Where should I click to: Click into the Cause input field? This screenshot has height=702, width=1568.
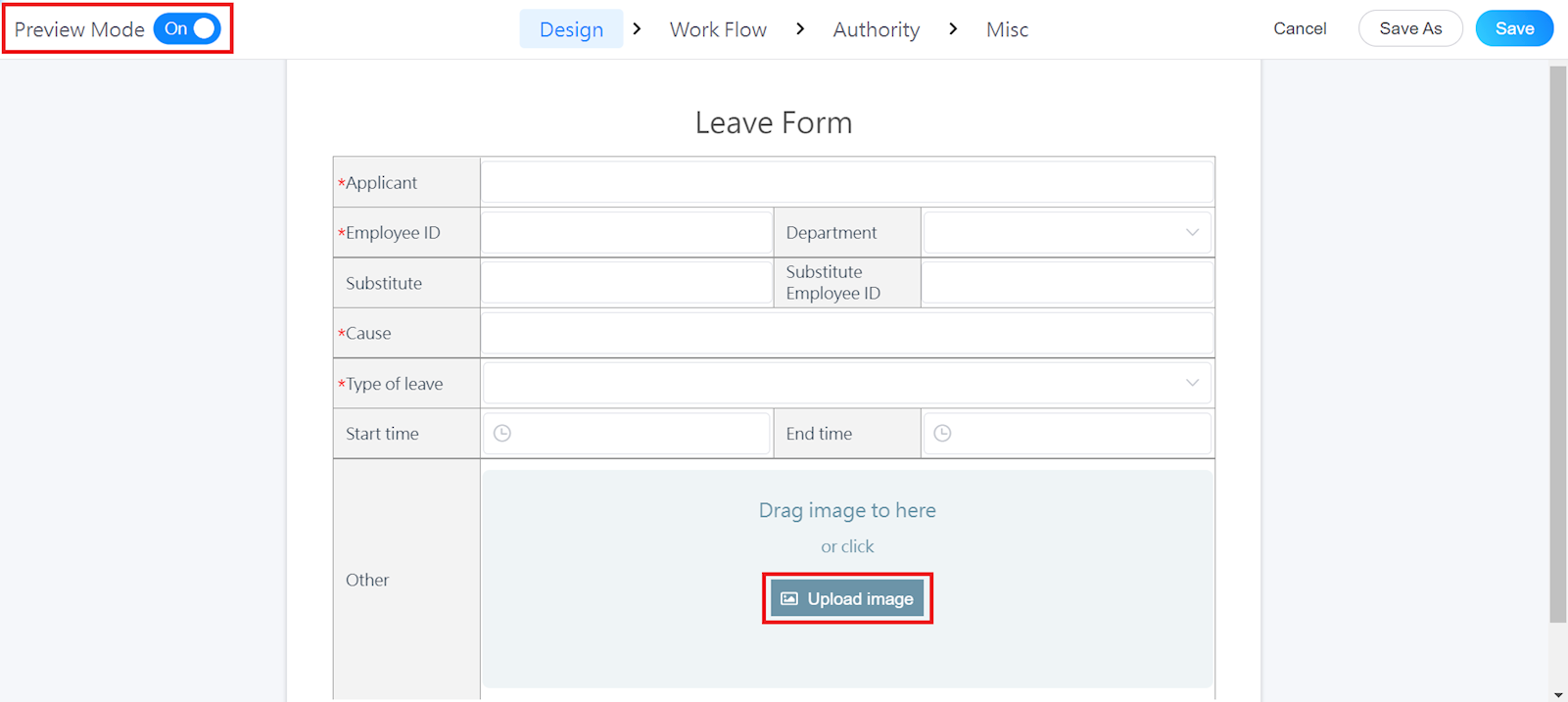coord(846,334)
